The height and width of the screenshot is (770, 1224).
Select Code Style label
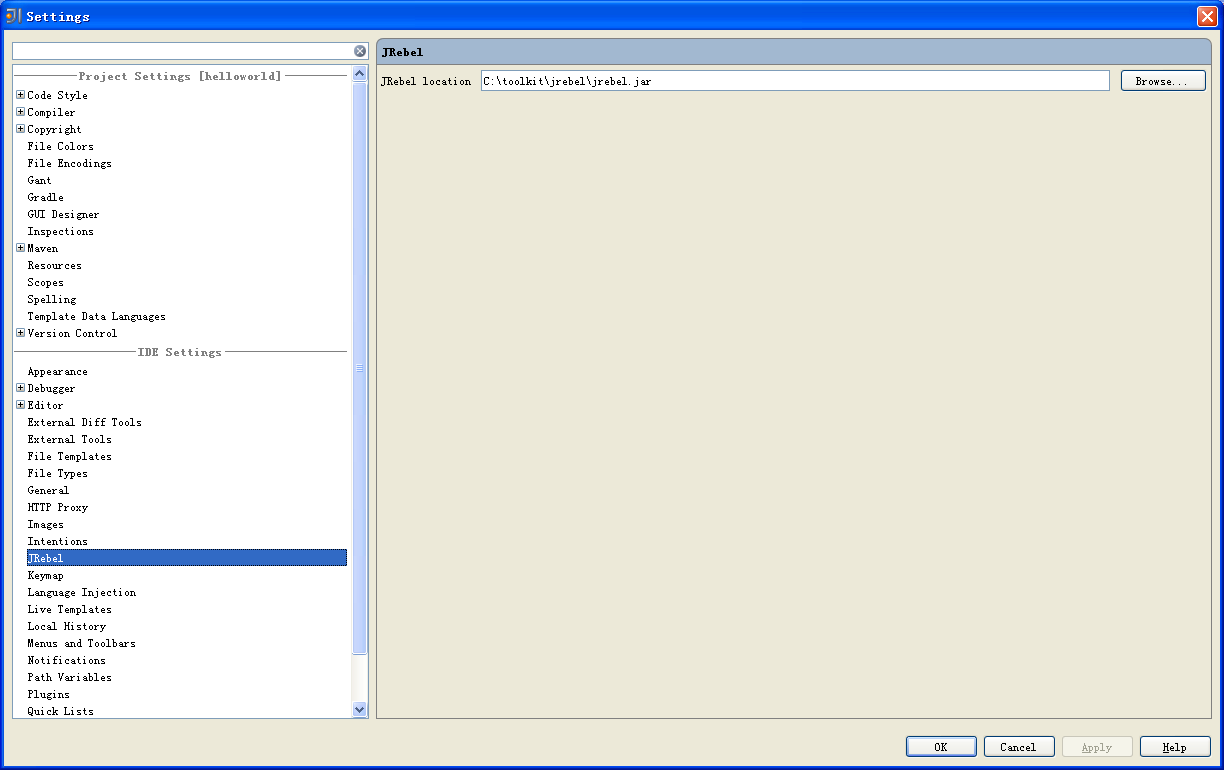click(58, 95)
